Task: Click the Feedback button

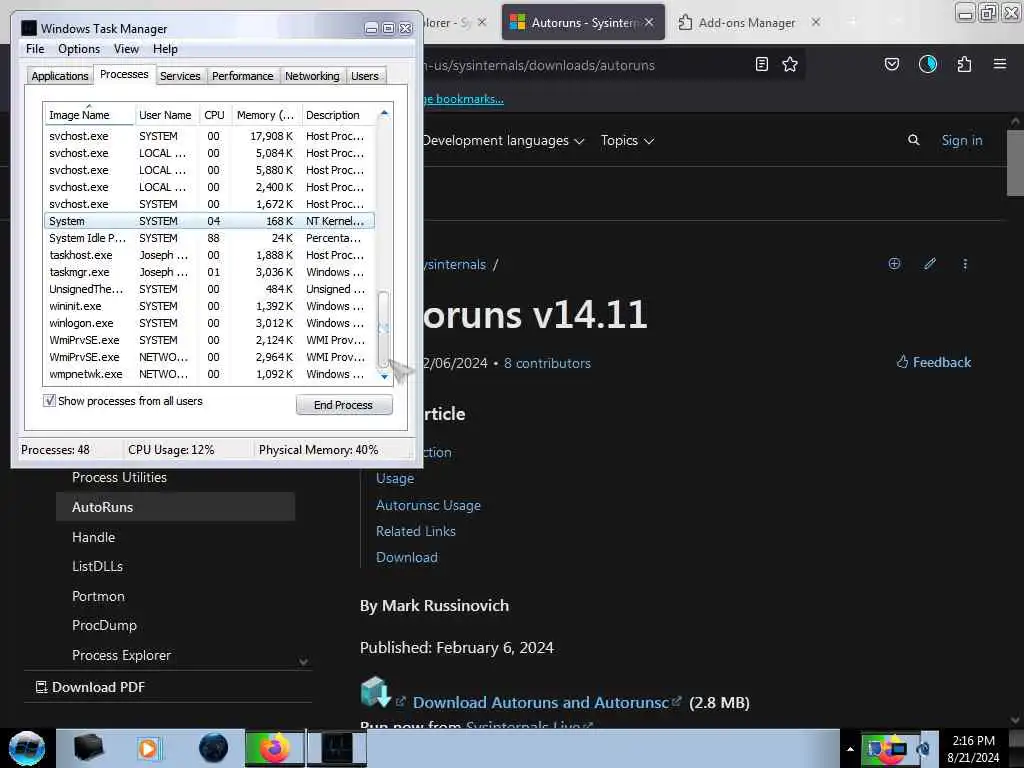Action: coord(934,362)
